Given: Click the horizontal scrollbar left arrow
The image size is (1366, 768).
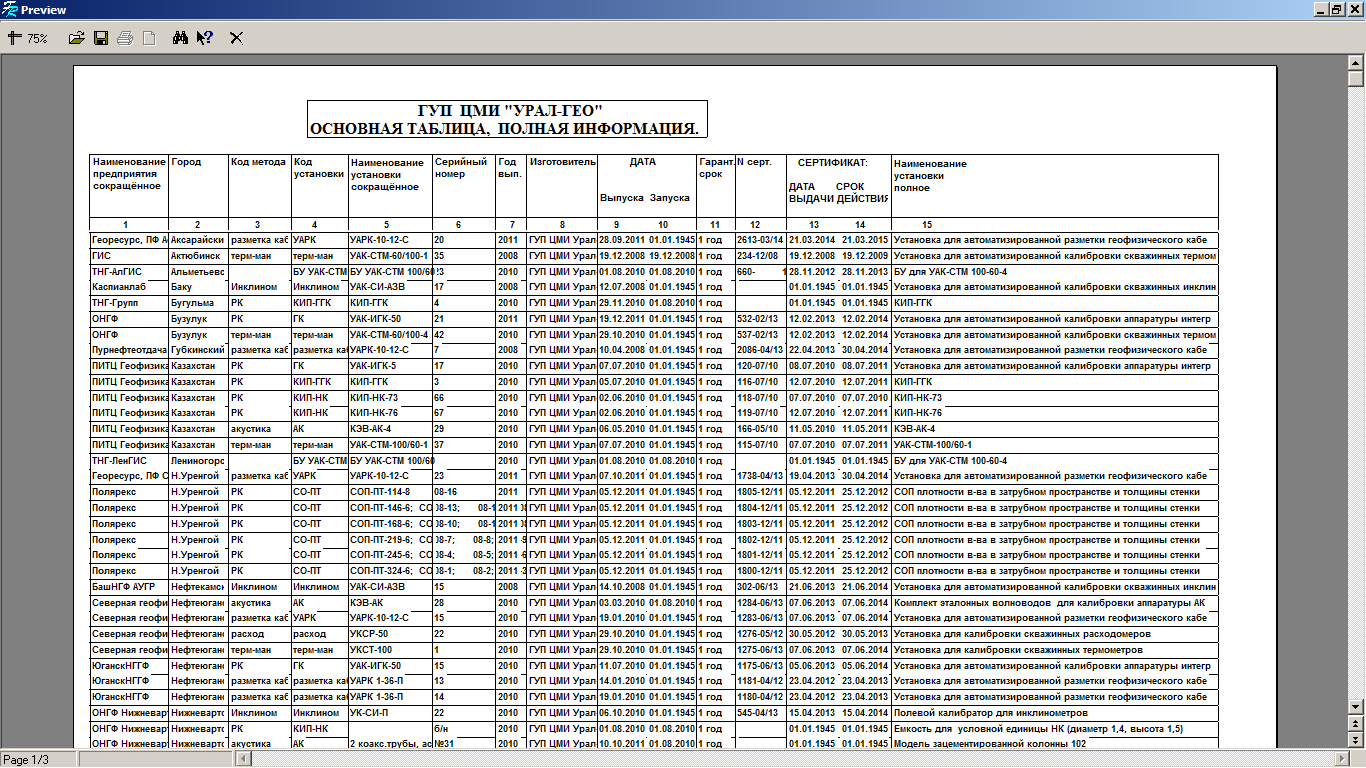Looking at the screenshot, I should (243, 759).
